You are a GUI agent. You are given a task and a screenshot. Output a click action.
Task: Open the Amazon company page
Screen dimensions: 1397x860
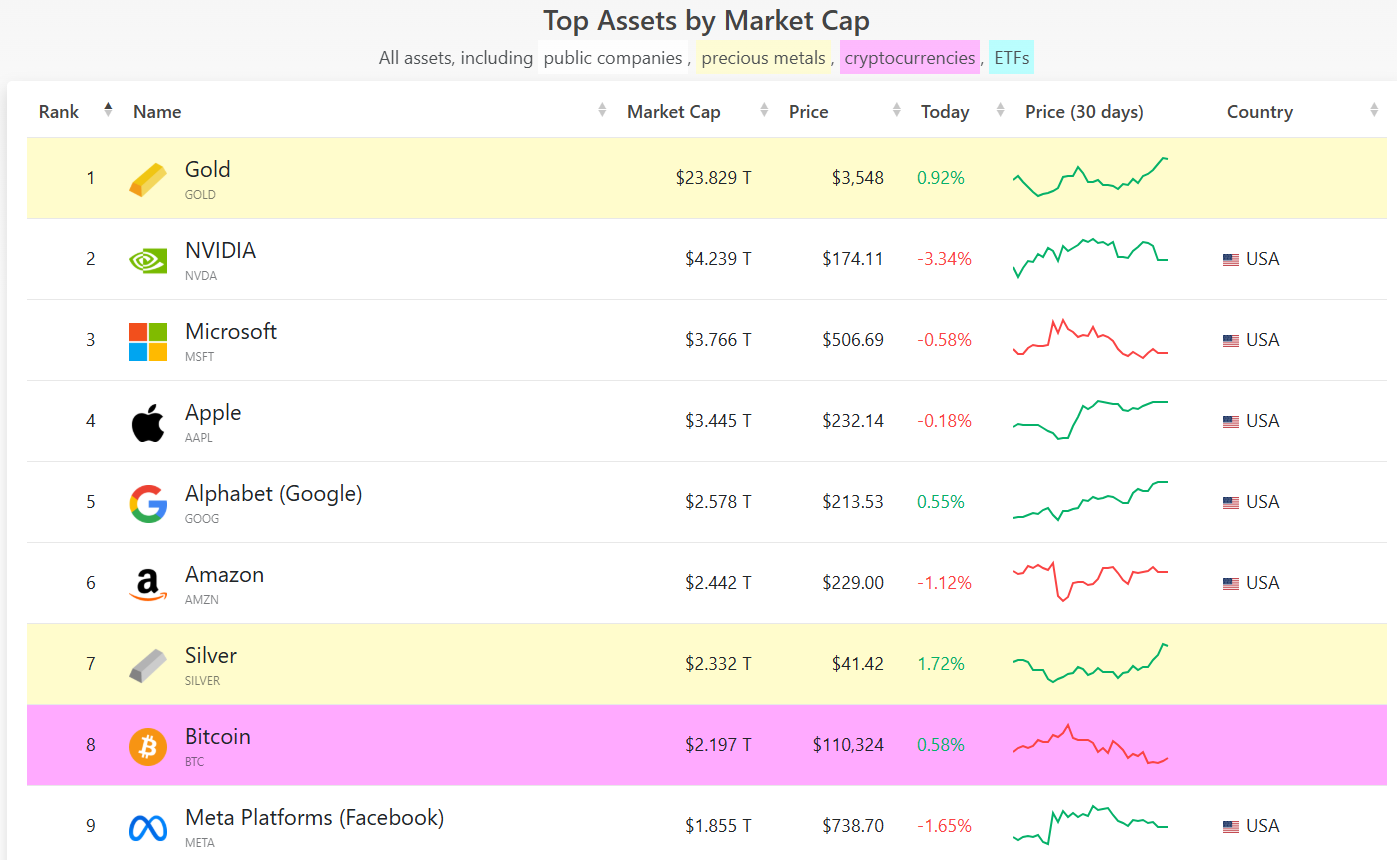225,574
